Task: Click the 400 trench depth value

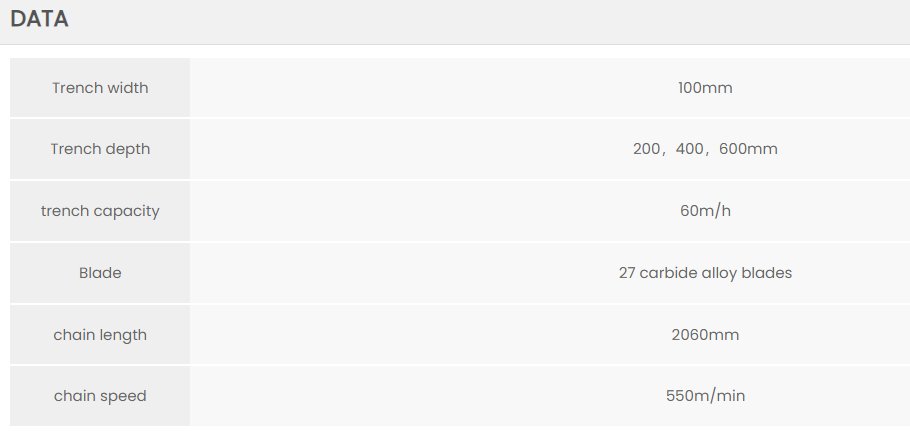Action: click(x=692, y=149)
